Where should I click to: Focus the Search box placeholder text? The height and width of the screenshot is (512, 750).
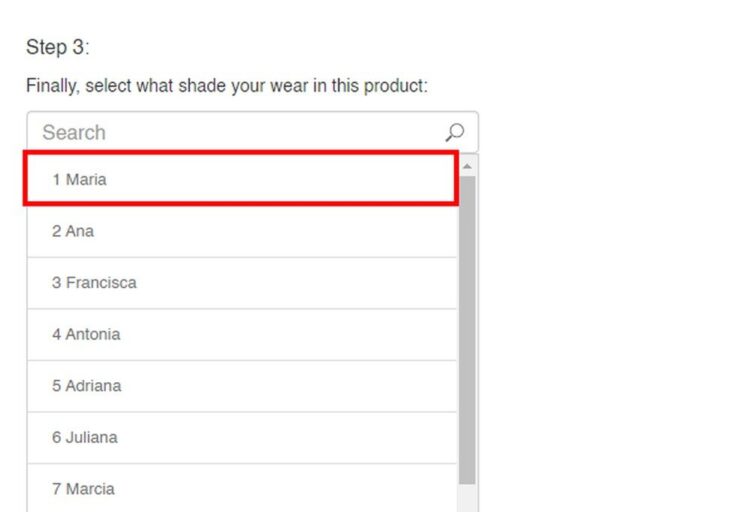pos(74,132)
